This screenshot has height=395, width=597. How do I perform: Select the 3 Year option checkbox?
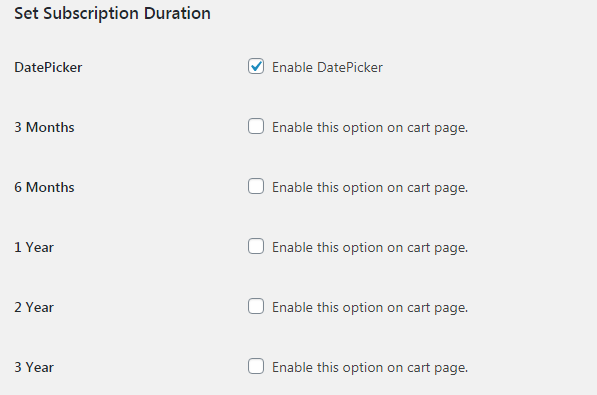256,366
